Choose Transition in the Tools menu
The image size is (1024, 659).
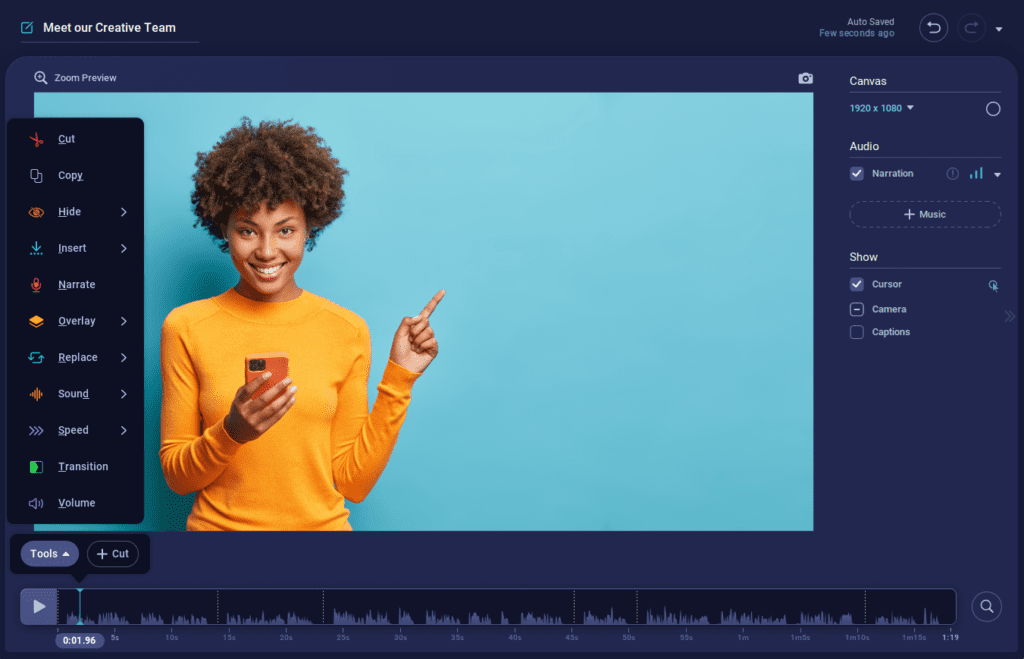81,466
